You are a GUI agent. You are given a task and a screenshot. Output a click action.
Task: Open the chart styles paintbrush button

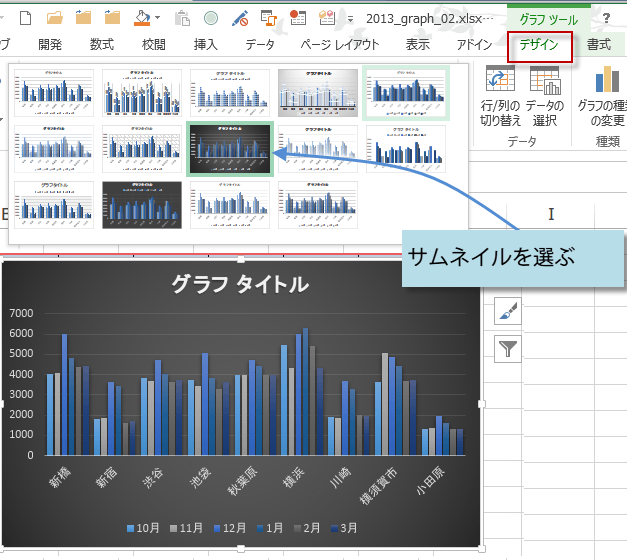[x=508, y=312]
